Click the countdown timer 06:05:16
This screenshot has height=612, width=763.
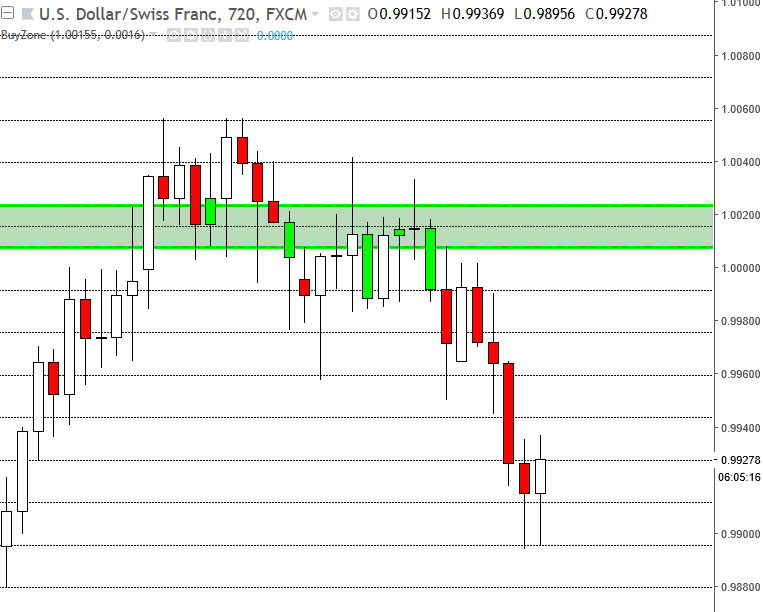739,477
